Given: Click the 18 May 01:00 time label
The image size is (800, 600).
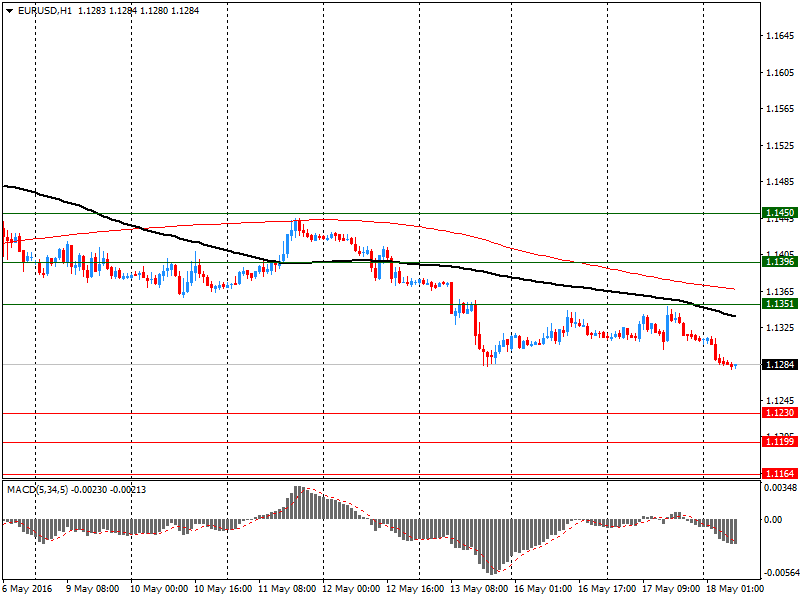Looking at the screenshot, I should click(x=735, y=589).
